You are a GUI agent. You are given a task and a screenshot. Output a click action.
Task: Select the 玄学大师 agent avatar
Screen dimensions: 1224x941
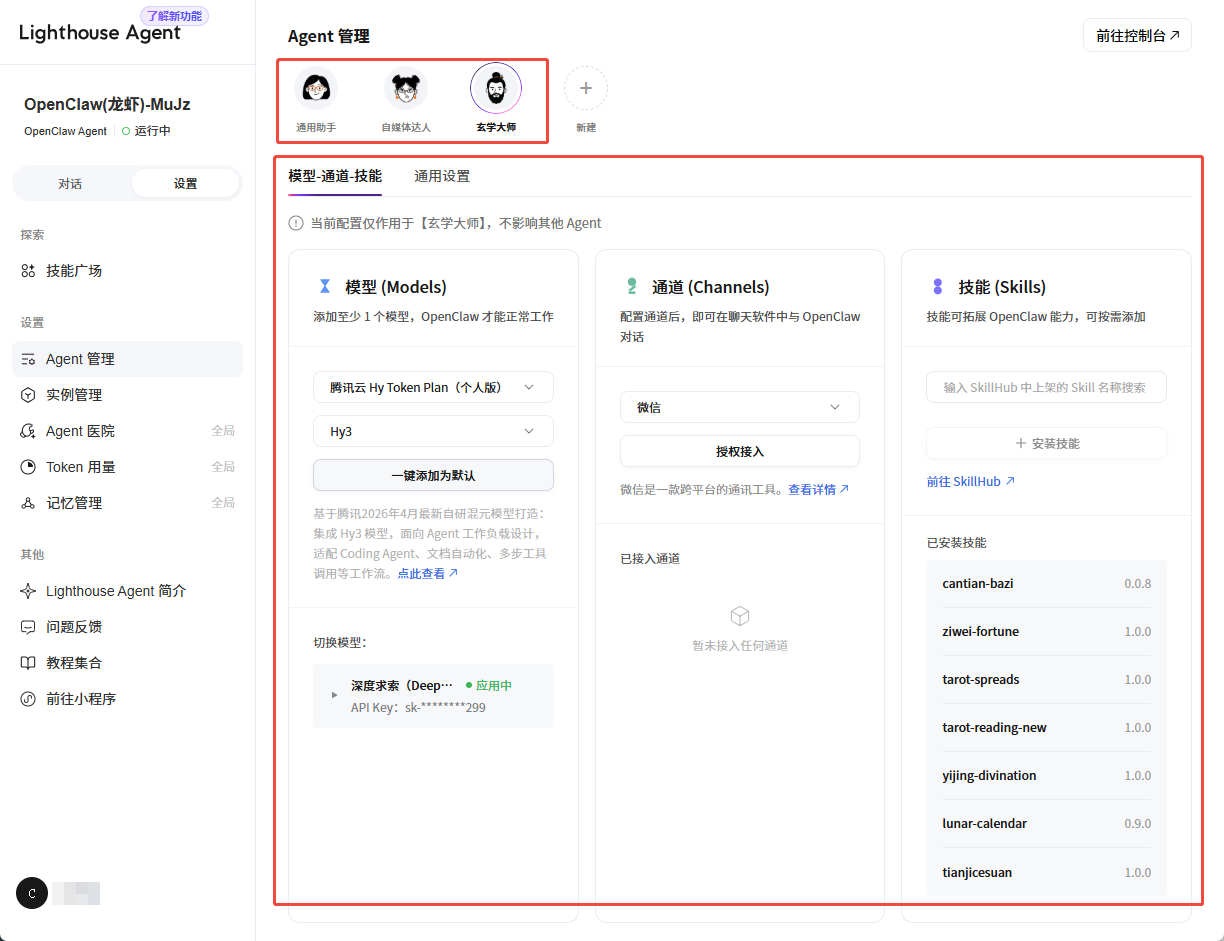496,89
